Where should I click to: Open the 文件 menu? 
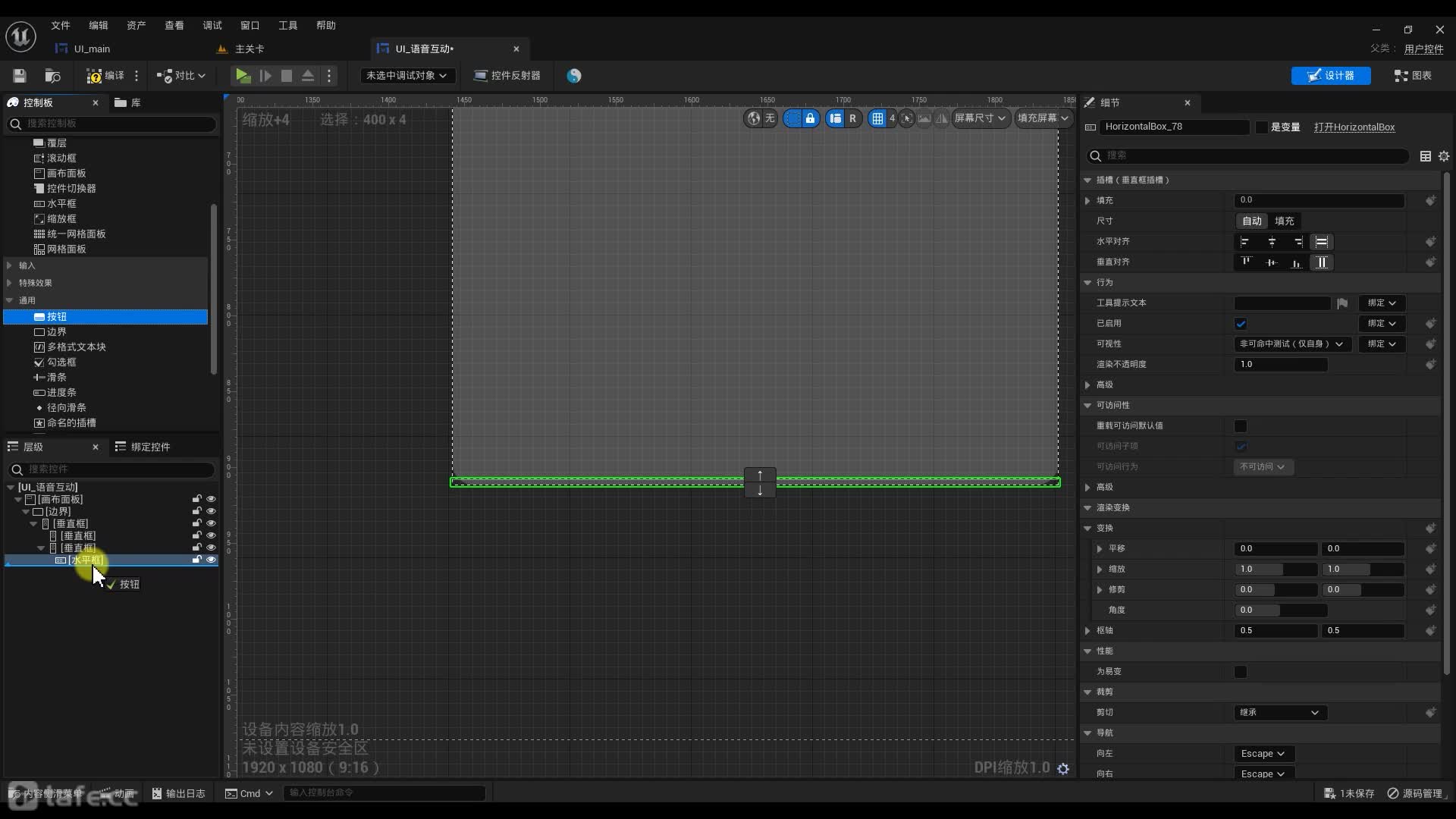point(61,25)
